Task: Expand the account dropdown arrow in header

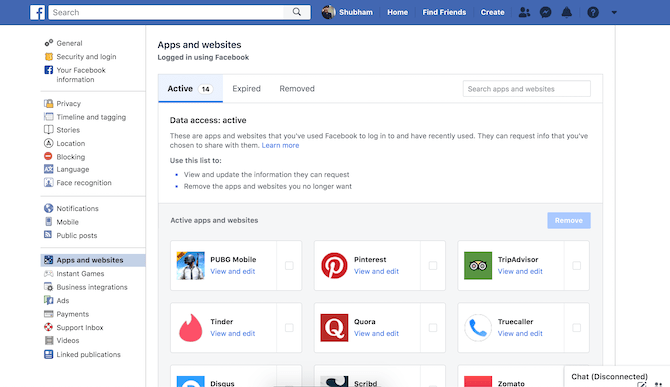Action: coord(614,12)
